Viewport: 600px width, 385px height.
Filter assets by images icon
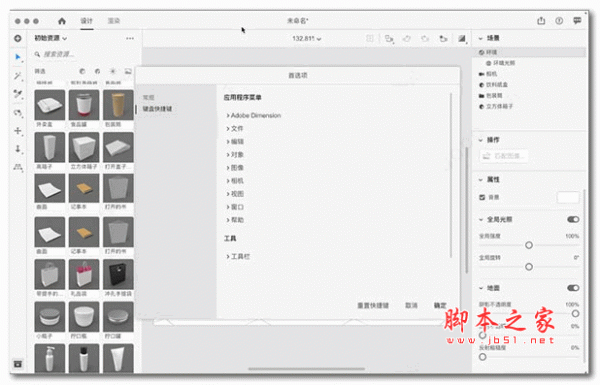tap(128, 71)
